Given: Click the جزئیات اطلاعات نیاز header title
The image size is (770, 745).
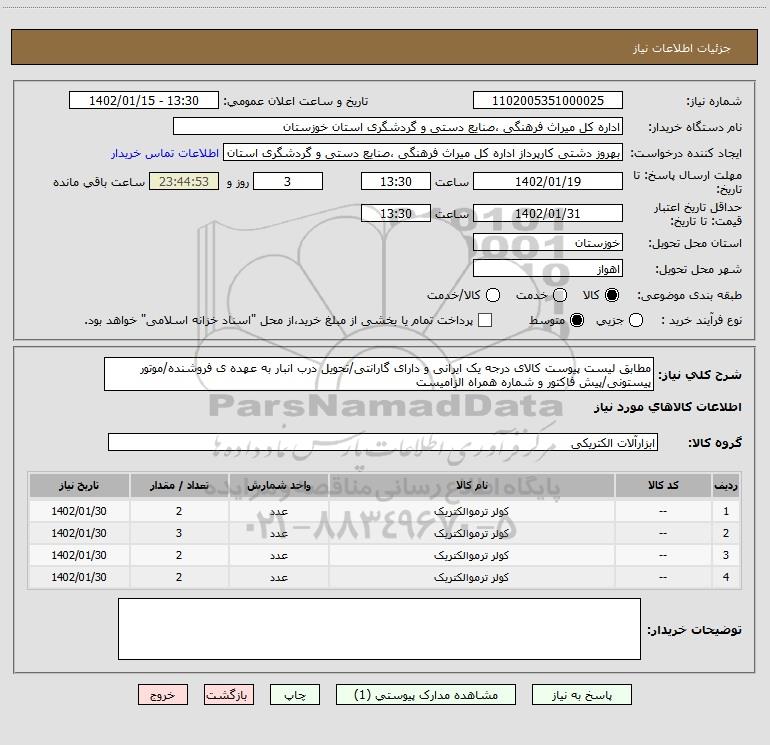Looking at the screenshot, I should pos(682,48).
